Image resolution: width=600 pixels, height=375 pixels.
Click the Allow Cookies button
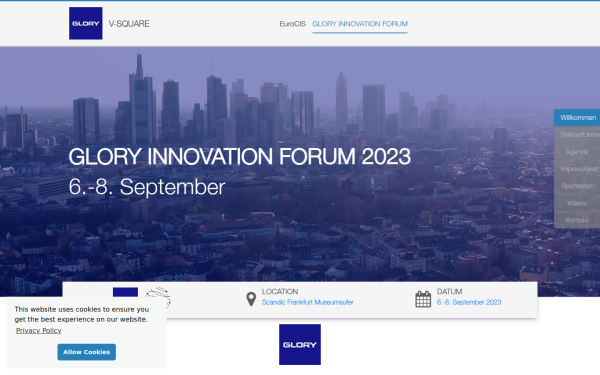click(x=87, y=352)
